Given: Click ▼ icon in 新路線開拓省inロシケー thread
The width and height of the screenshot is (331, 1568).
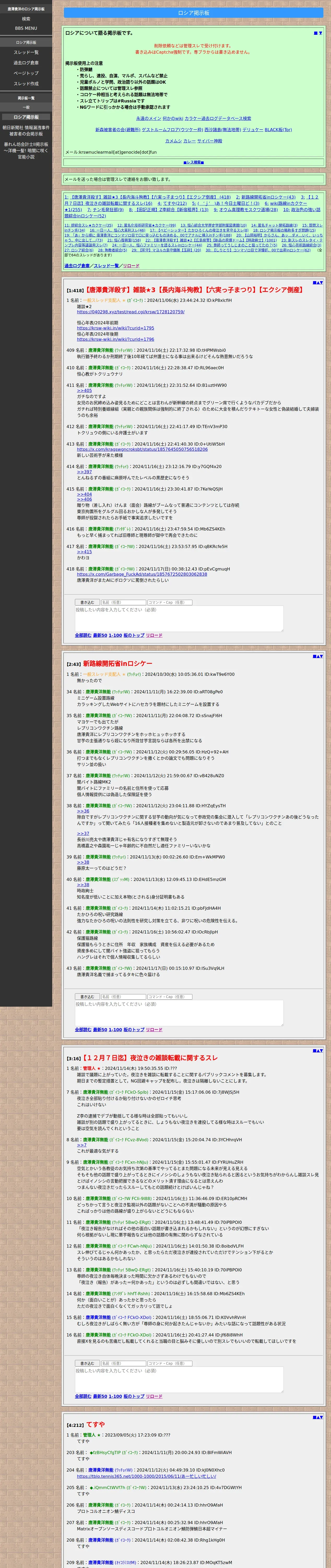Looking at the screenshot, I should click(x=321, y=656).
